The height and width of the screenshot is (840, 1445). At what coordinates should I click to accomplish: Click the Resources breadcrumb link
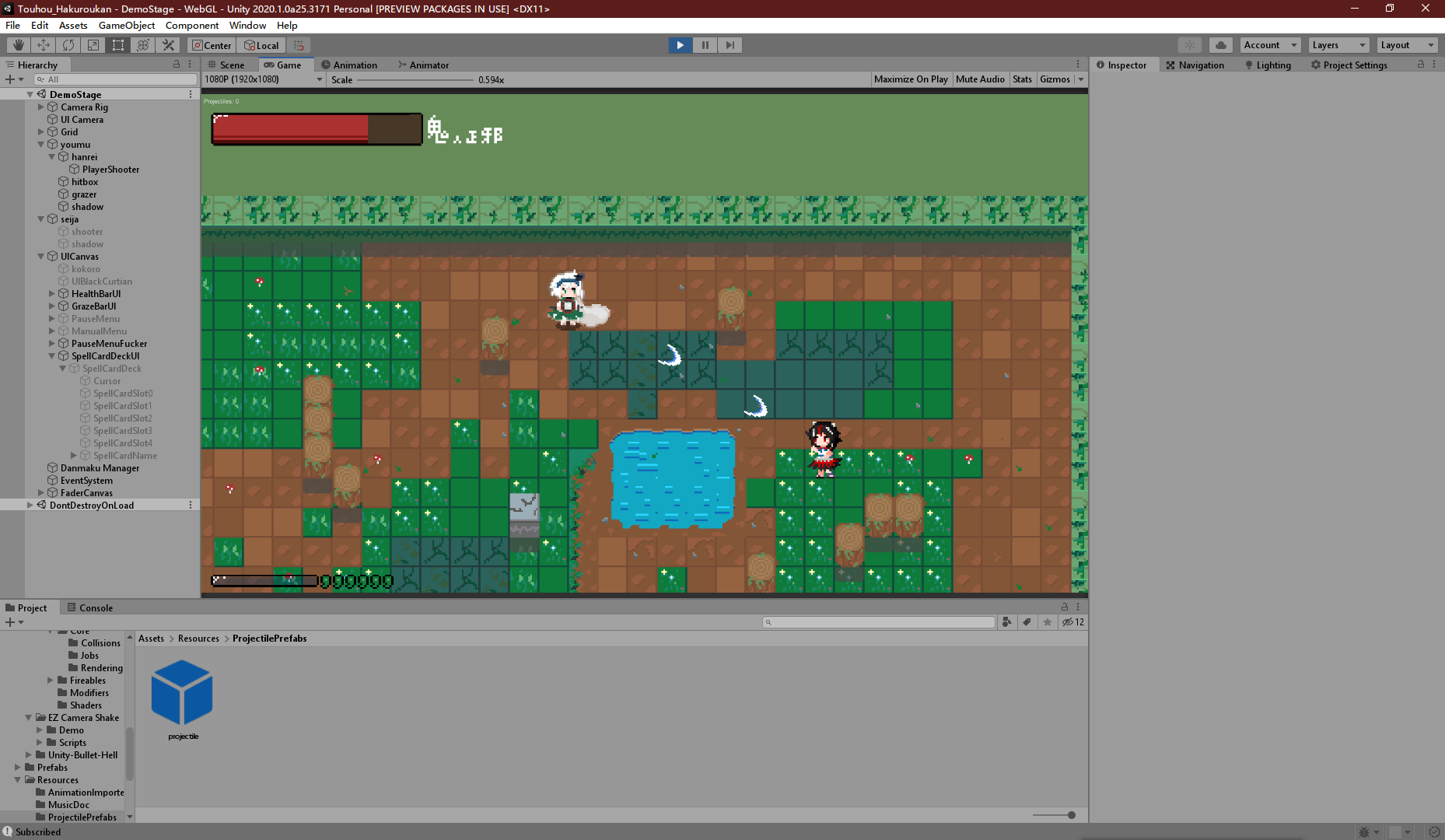point(198,638)
